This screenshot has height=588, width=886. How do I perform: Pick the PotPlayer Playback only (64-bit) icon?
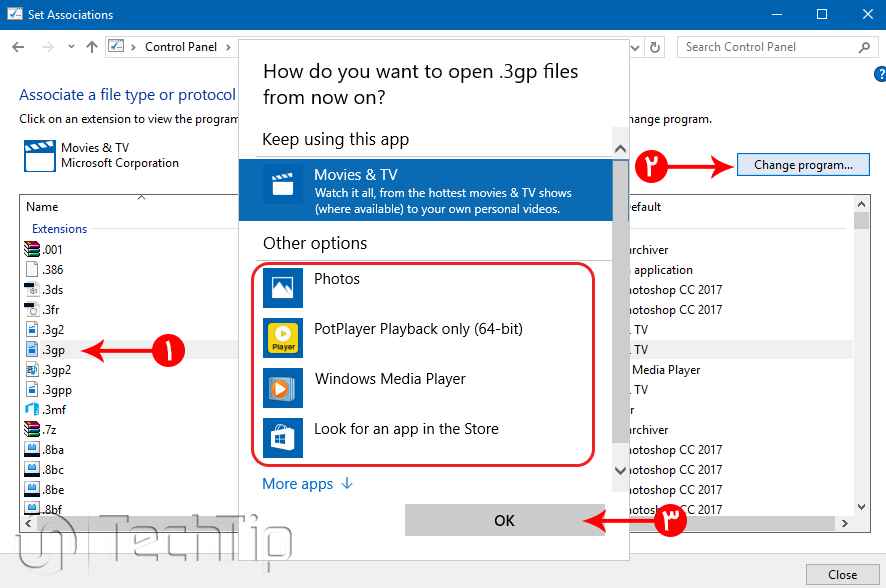tap(283, 338)
